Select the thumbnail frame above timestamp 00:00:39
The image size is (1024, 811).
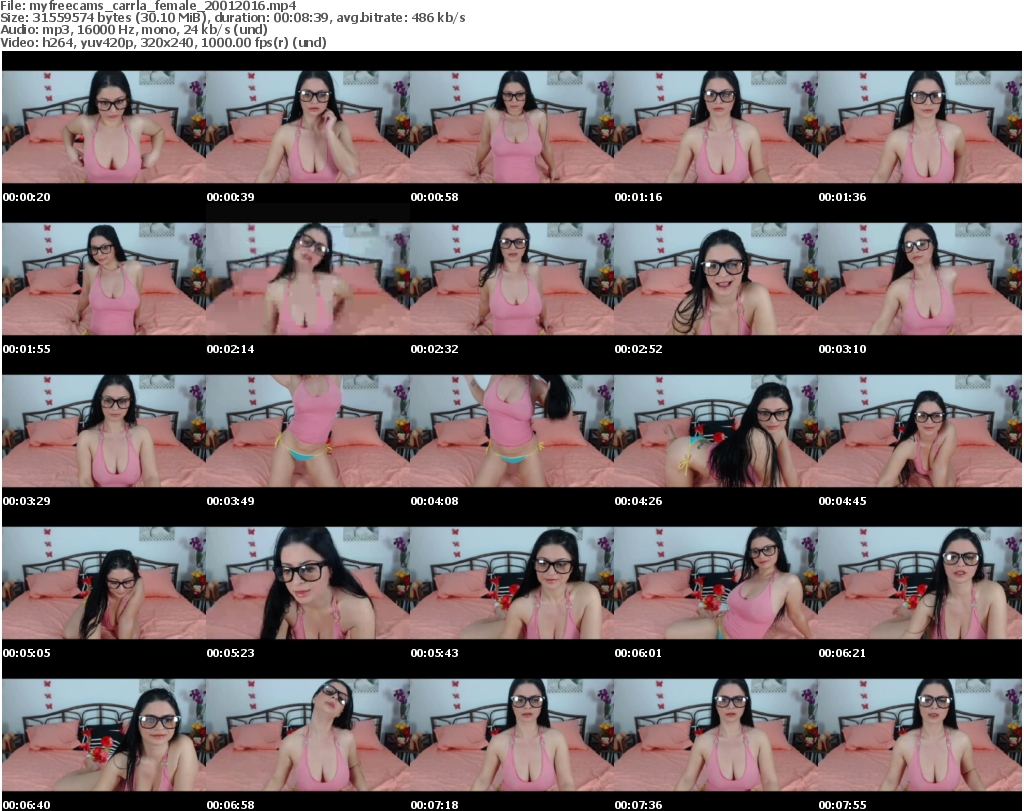coord(308,127)
